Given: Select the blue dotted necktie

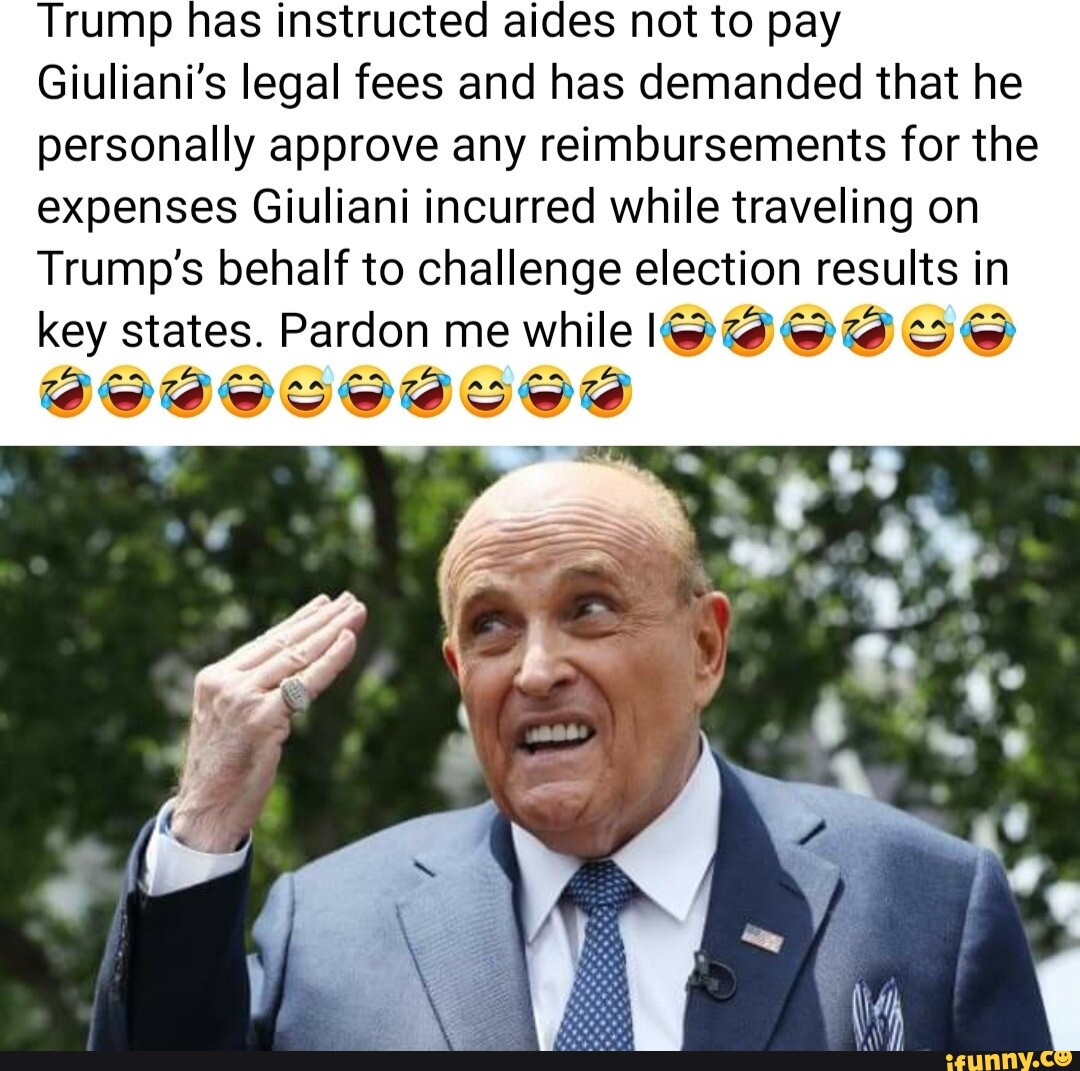Looking at the screenshot, I should 596,957.
